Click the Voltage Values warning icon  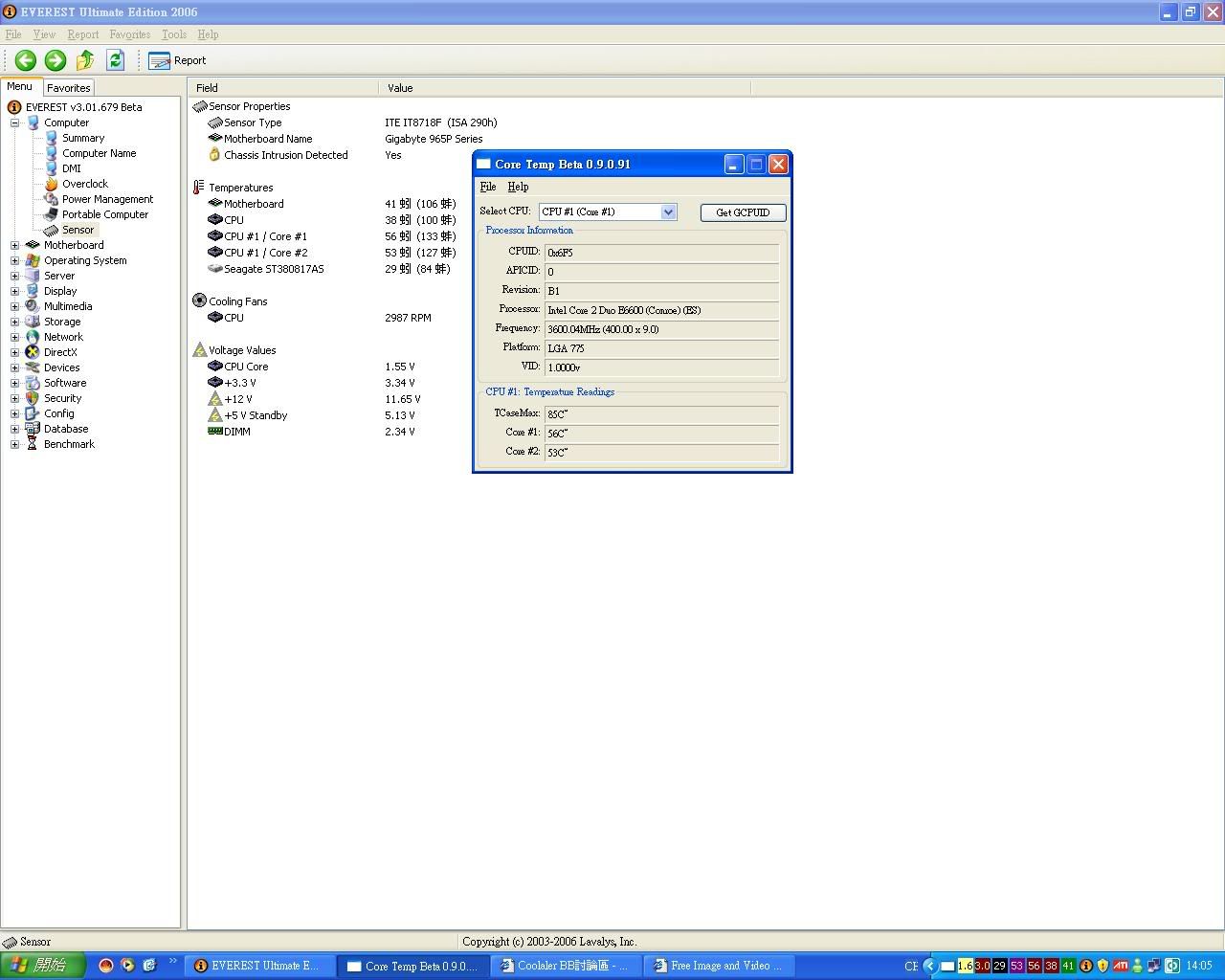(x=200, y=350)
